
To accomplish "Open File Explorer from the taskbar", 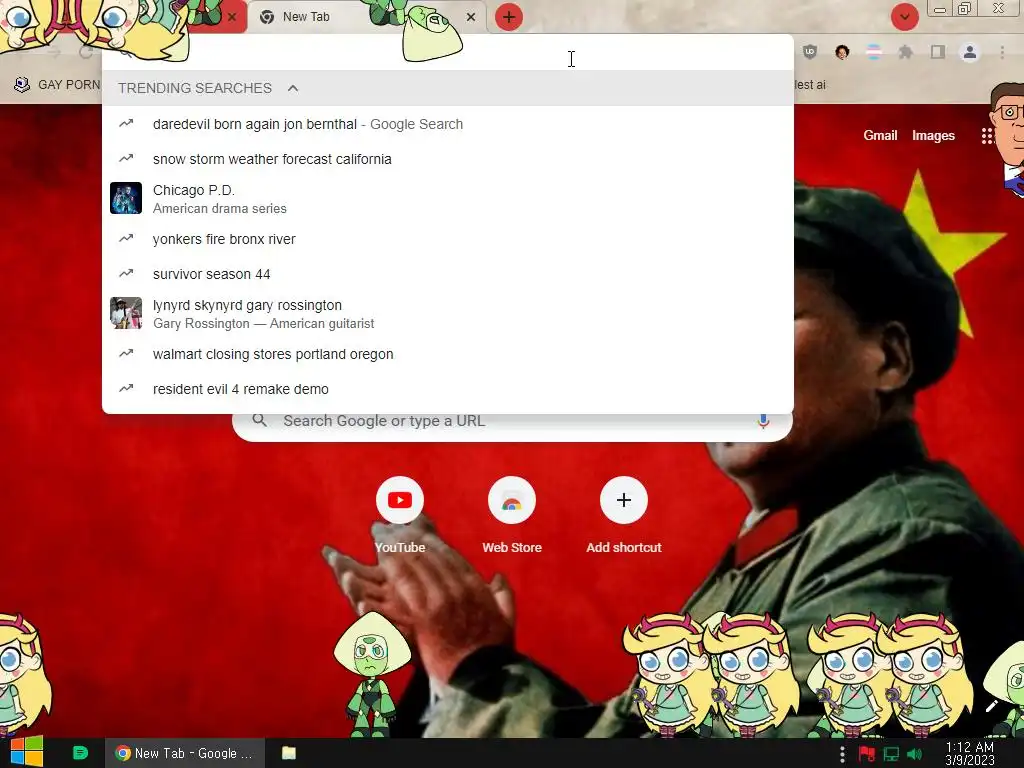I will [289, 753].
